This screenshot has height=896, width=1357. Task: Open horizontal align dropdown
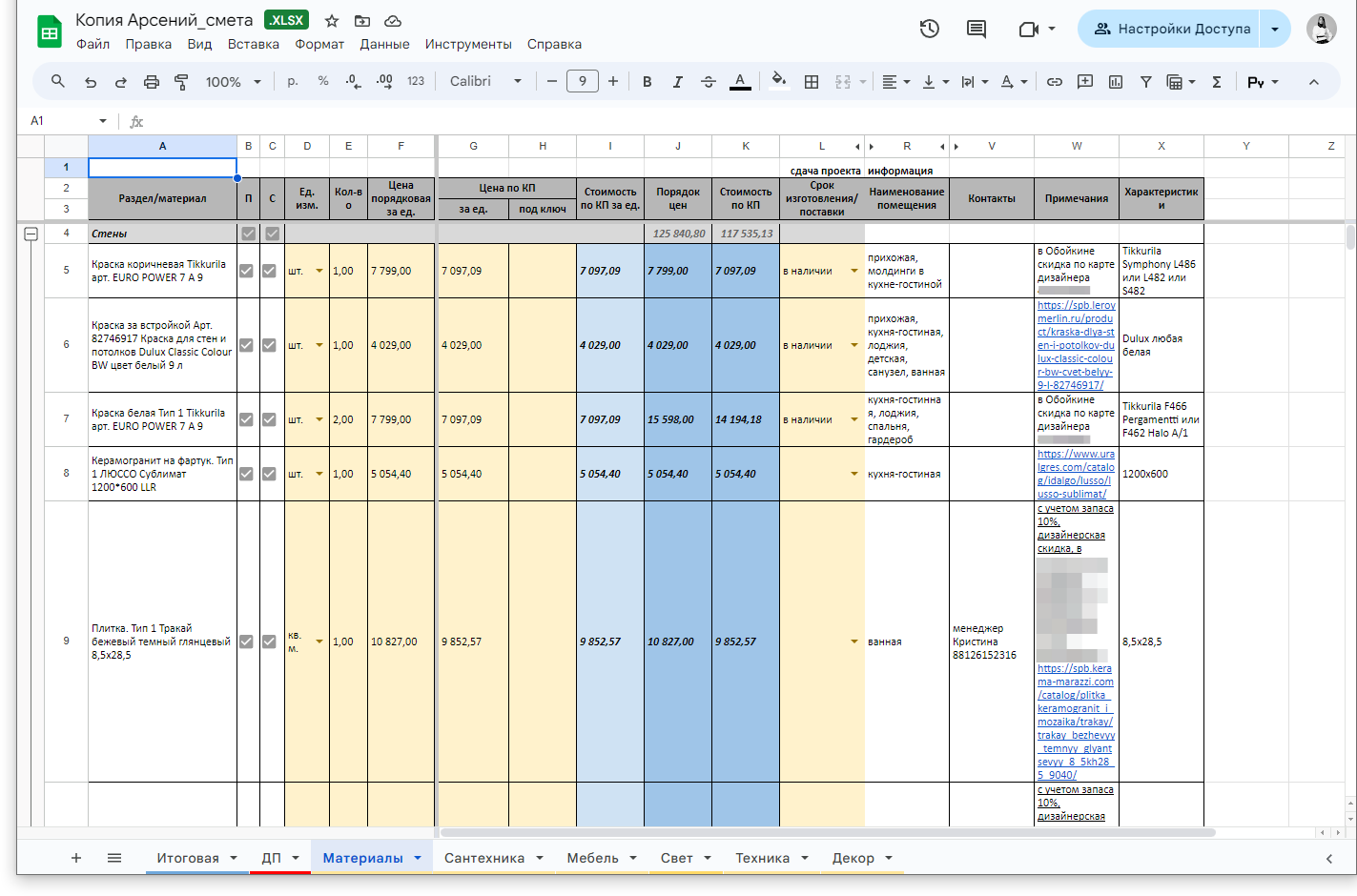point(895,82)
